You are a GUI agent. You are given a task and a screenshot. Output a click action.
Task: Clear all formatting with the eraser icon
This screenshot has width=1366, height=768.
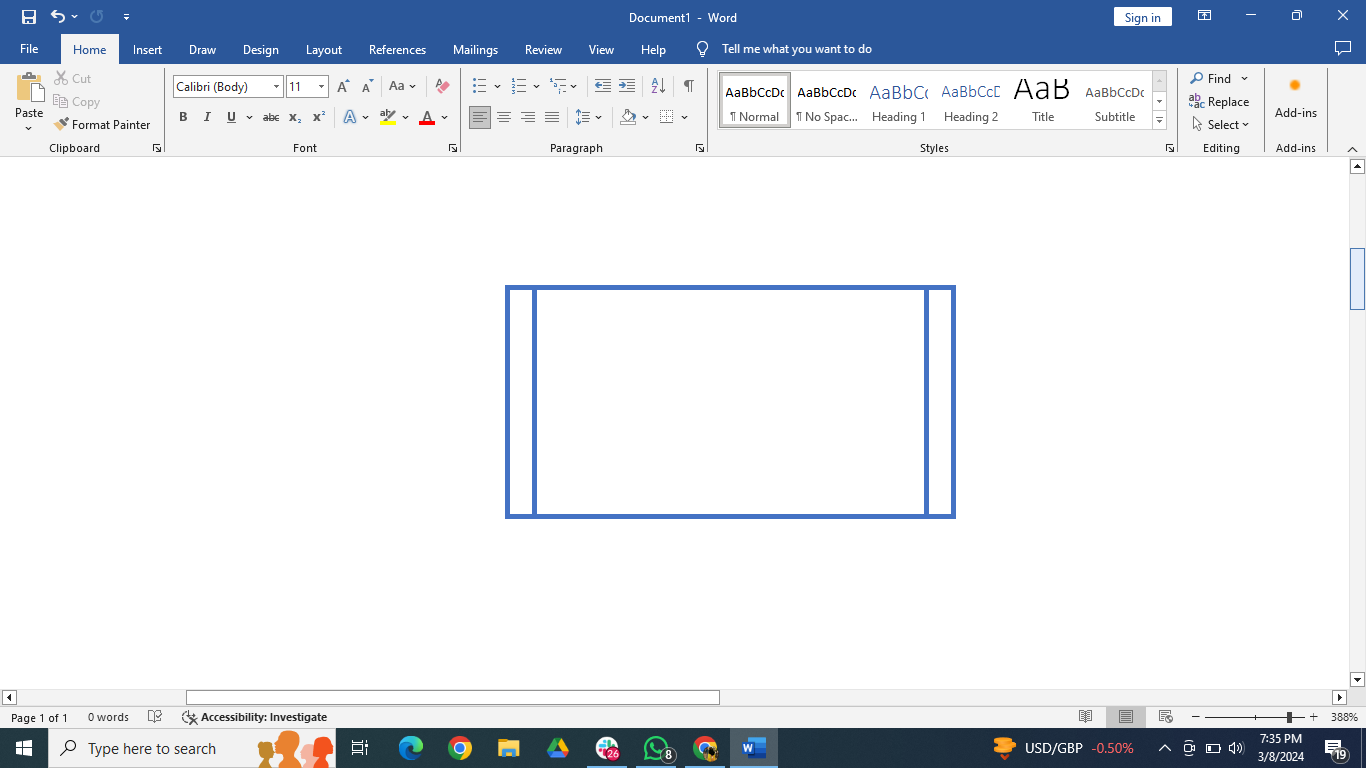(442, 87)
